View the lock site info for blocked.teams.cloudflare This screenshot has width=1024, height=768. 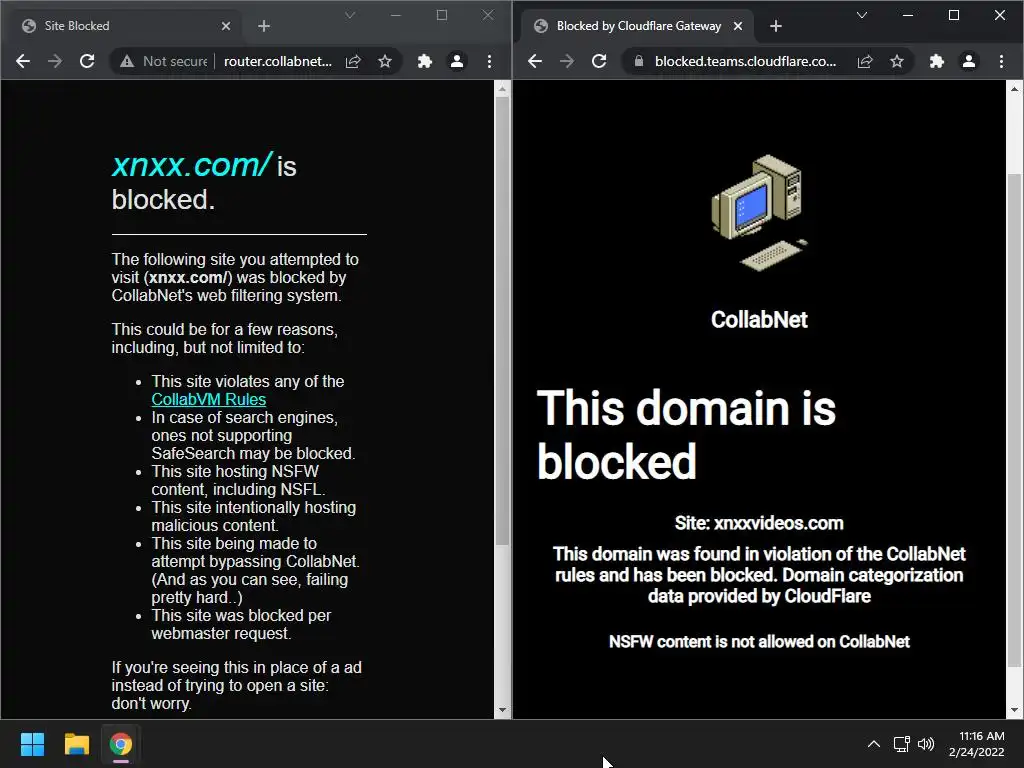(639, 61)
